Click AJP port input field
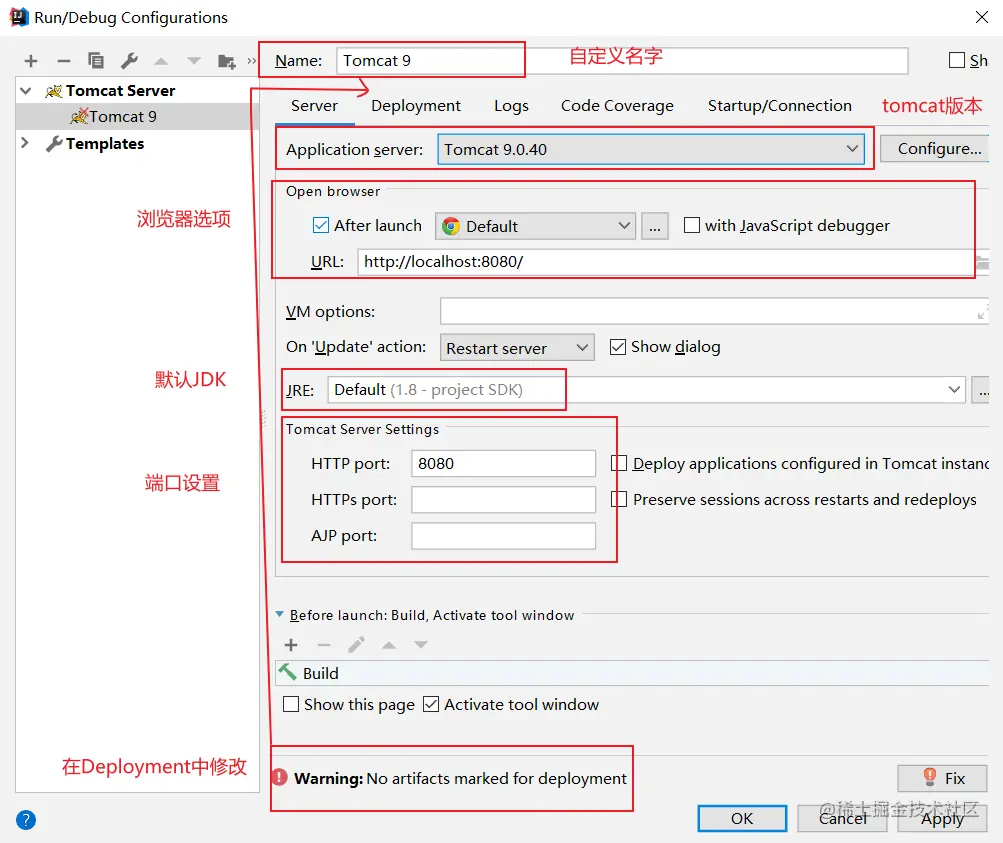Screen dimensions: 1003x843 pos(503,536)
